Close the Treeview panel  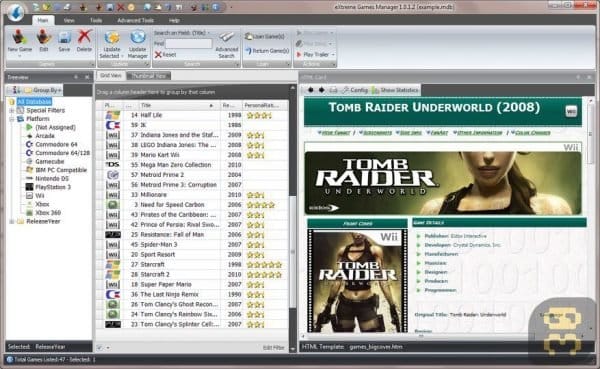pyautogui.click(x=87, y=77)
